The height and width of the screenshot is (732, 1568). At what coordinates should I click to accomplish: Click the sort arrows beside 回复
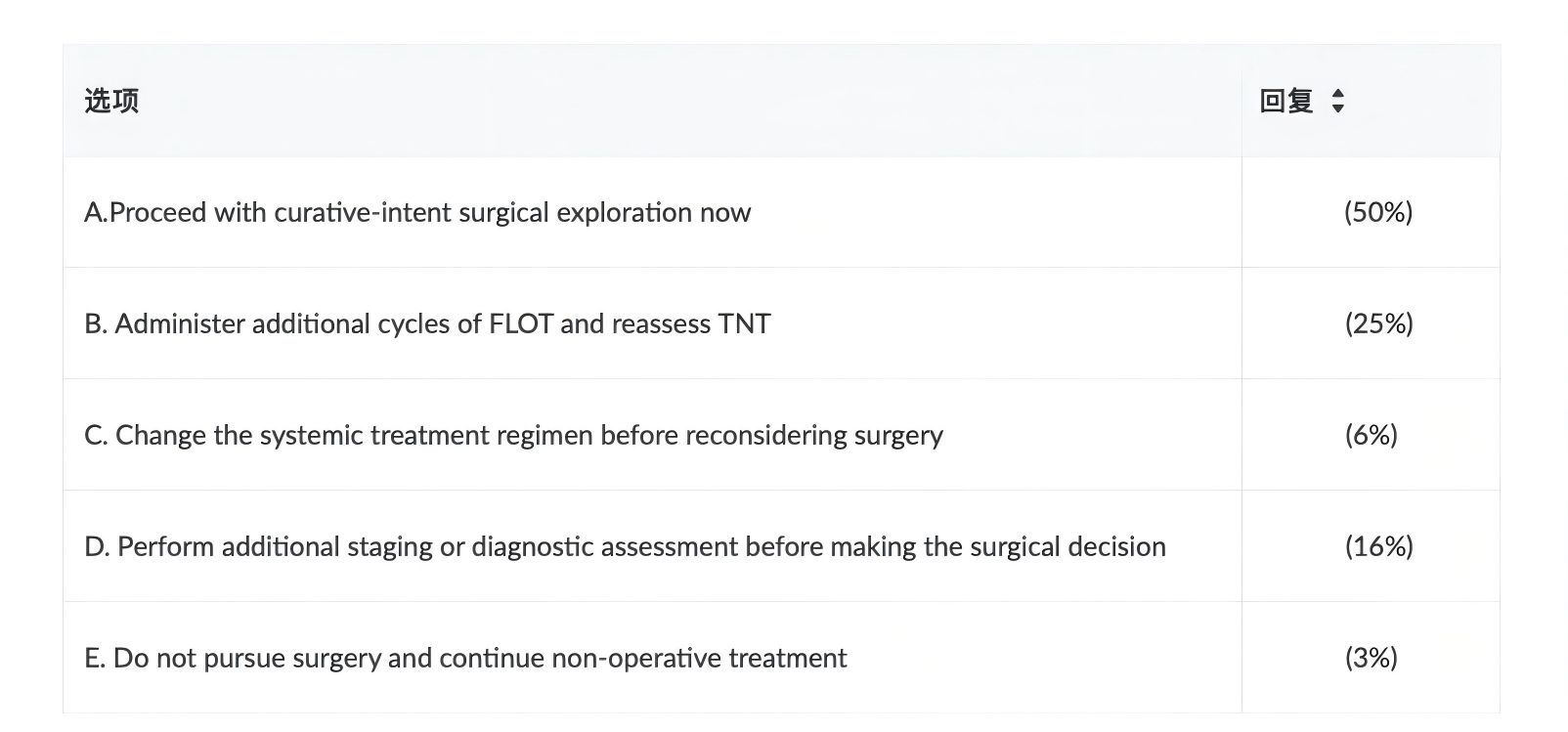pyautogui.click(x=1338, y=101)
